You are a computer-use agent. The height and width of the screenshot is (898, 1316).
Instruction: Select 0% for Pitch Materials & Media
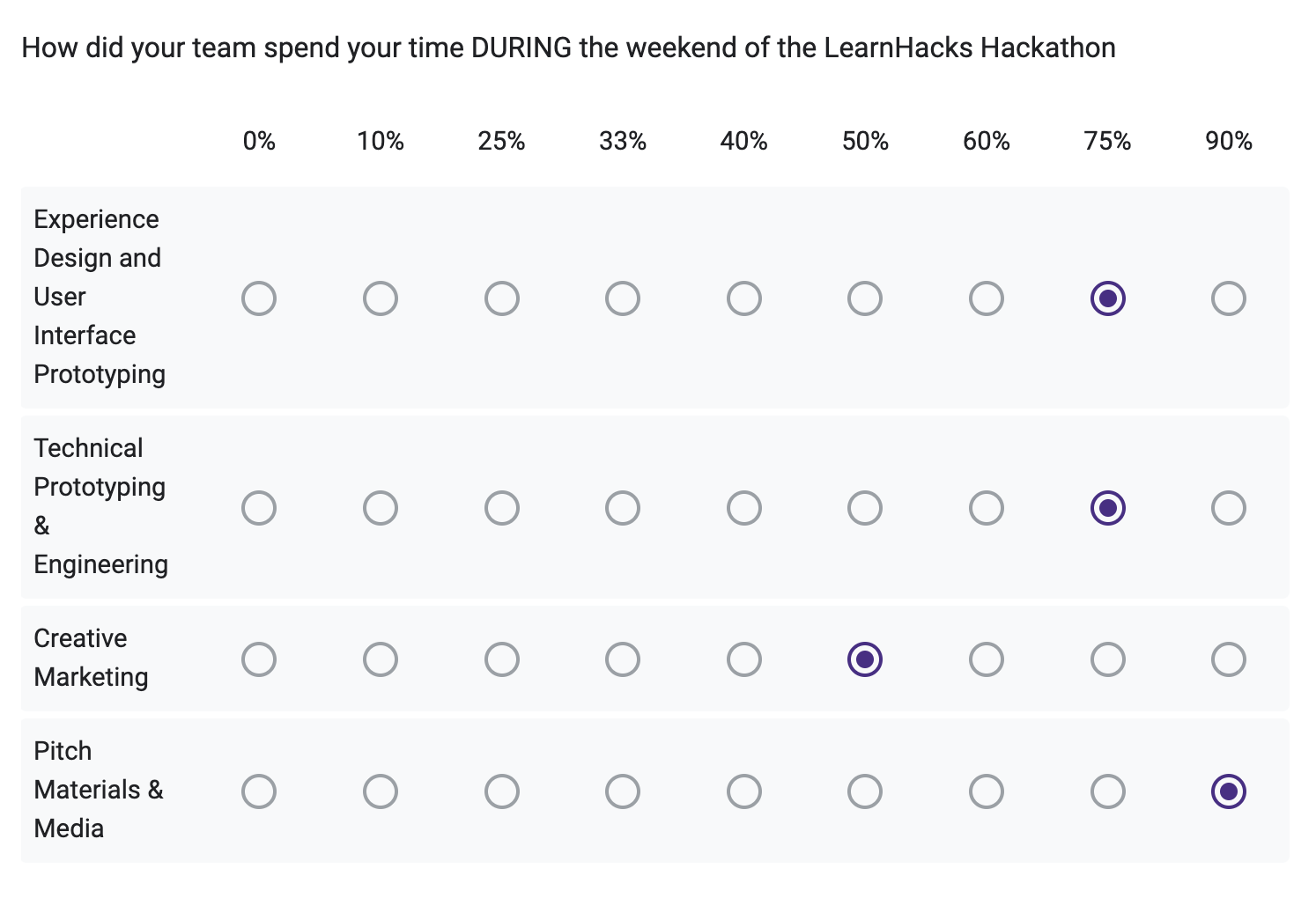click(259, 791)
